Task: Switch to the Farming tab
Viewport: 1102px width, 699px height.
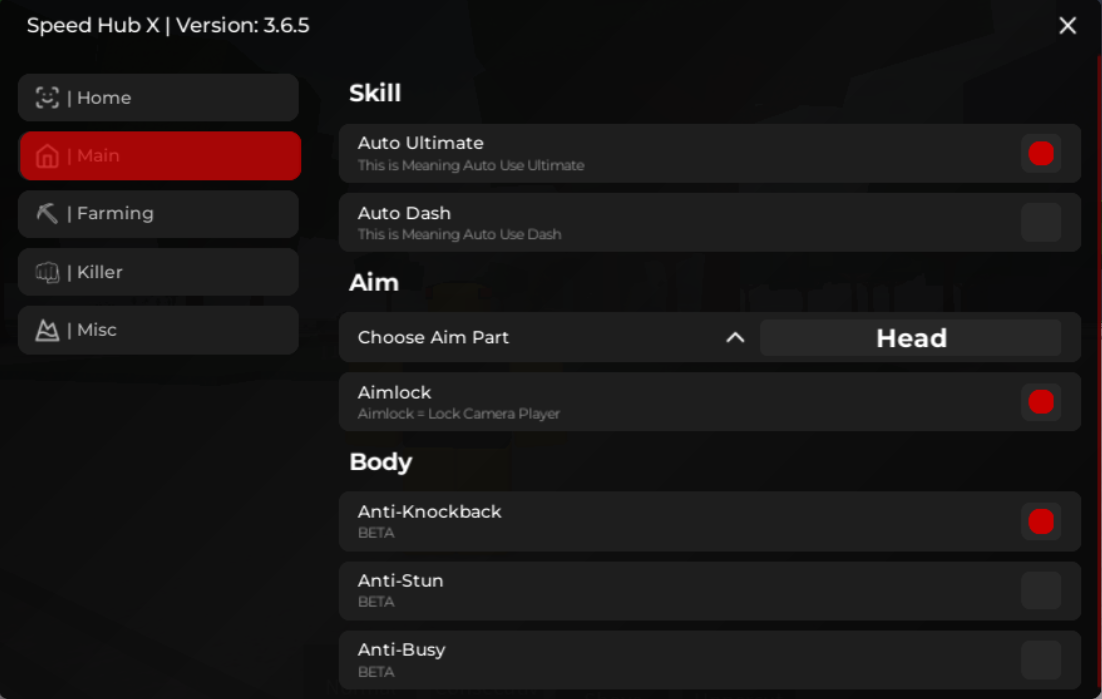Action: coord(158,213)
